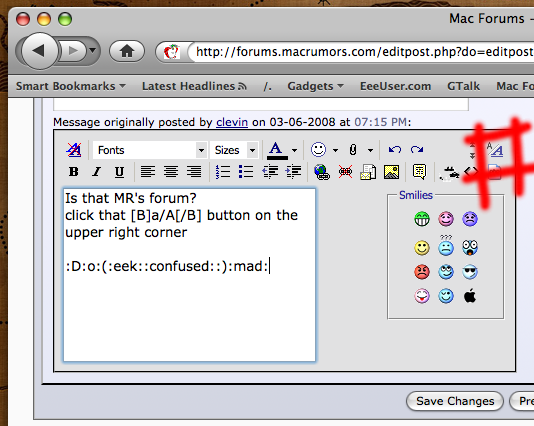Click the 07:15 PM timestamp text
The width and height of the screenshot is (534, 426).
[380, 122]
